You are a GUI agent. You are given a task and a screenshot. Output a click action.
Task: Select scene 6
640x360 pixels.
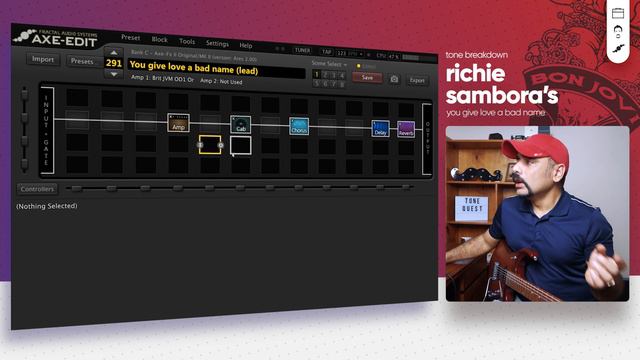(325, 84)
